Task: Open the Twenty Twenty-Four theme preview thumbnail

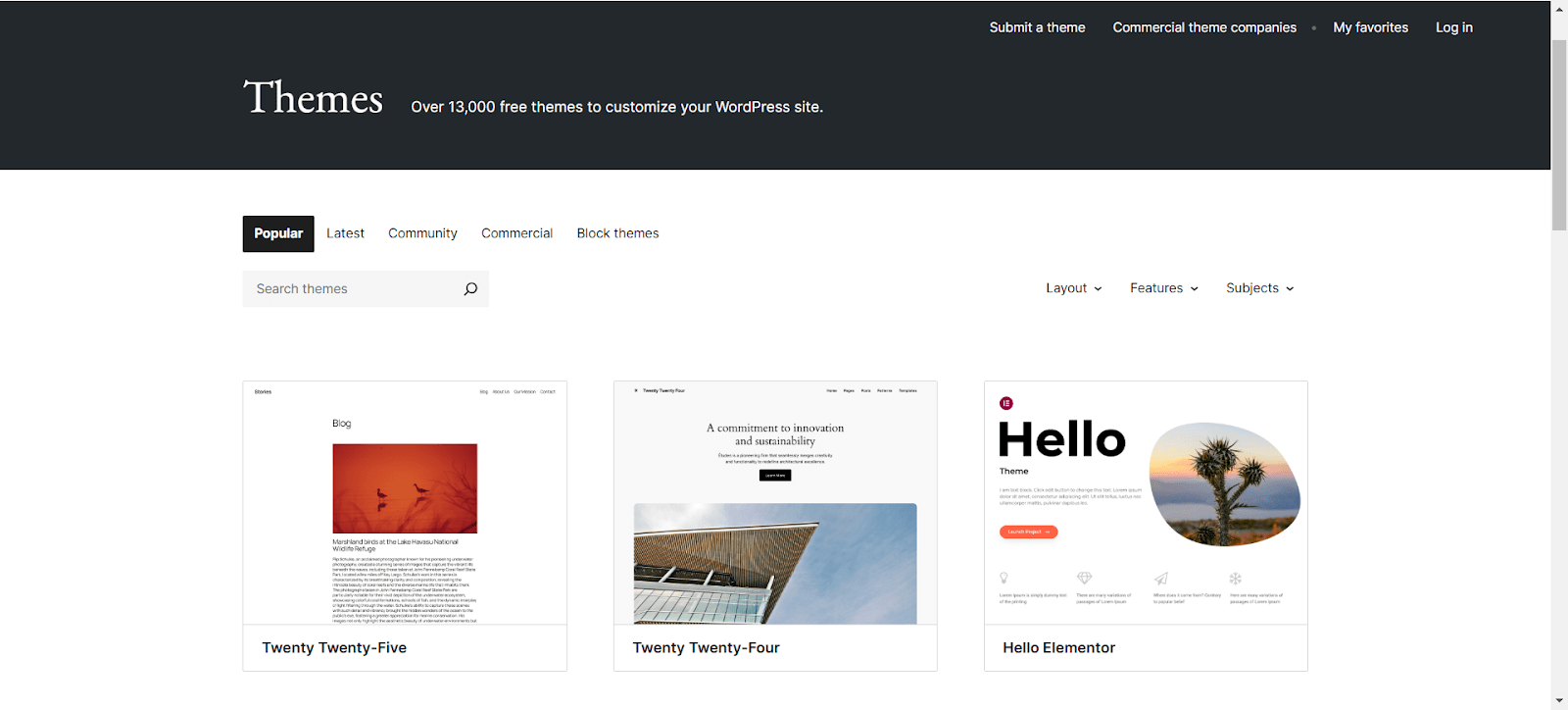Action: click(x=775, y=503)
